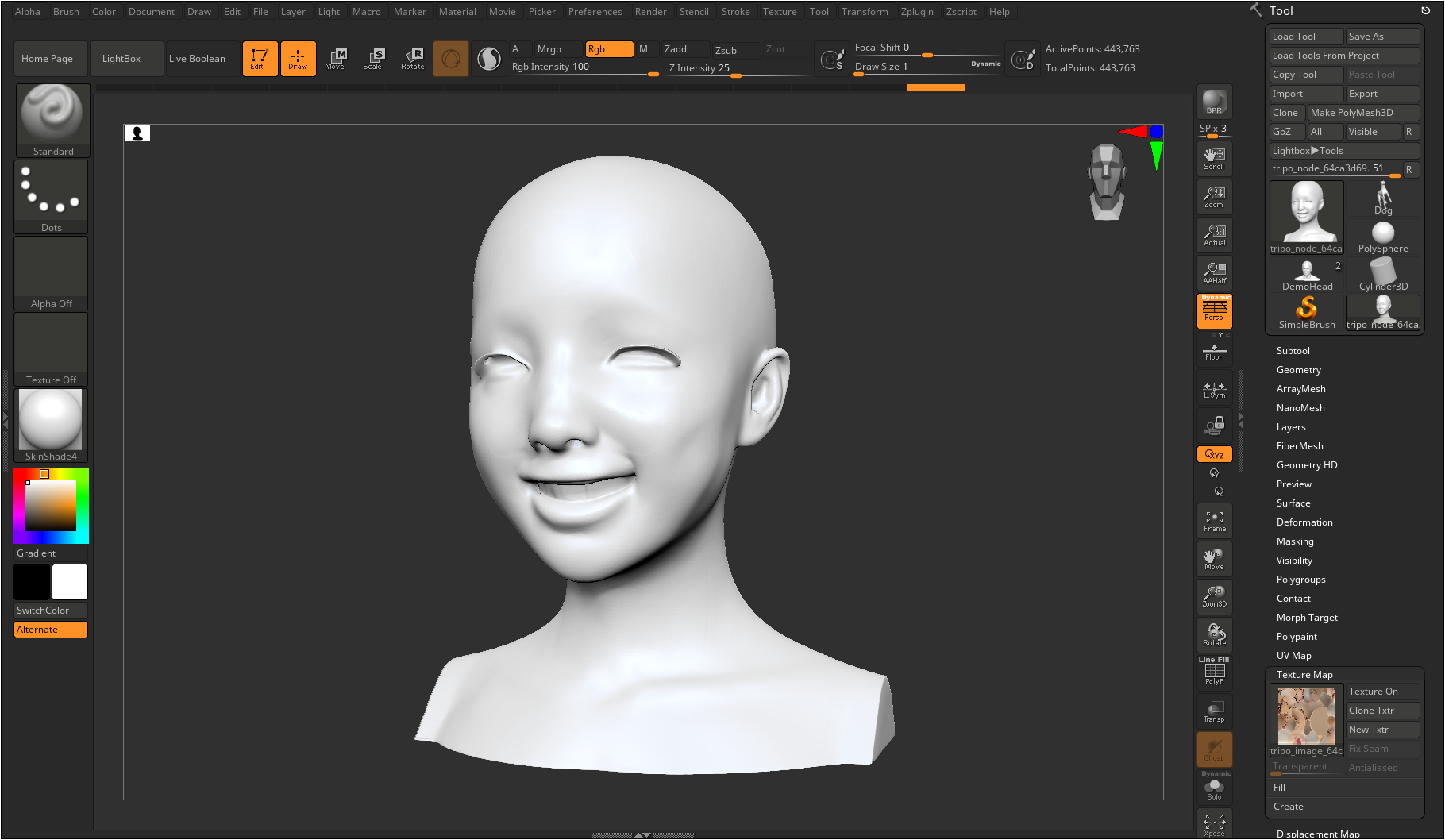Expand the Geometry section
The image size is (1445, 840).
(1298, 370)
